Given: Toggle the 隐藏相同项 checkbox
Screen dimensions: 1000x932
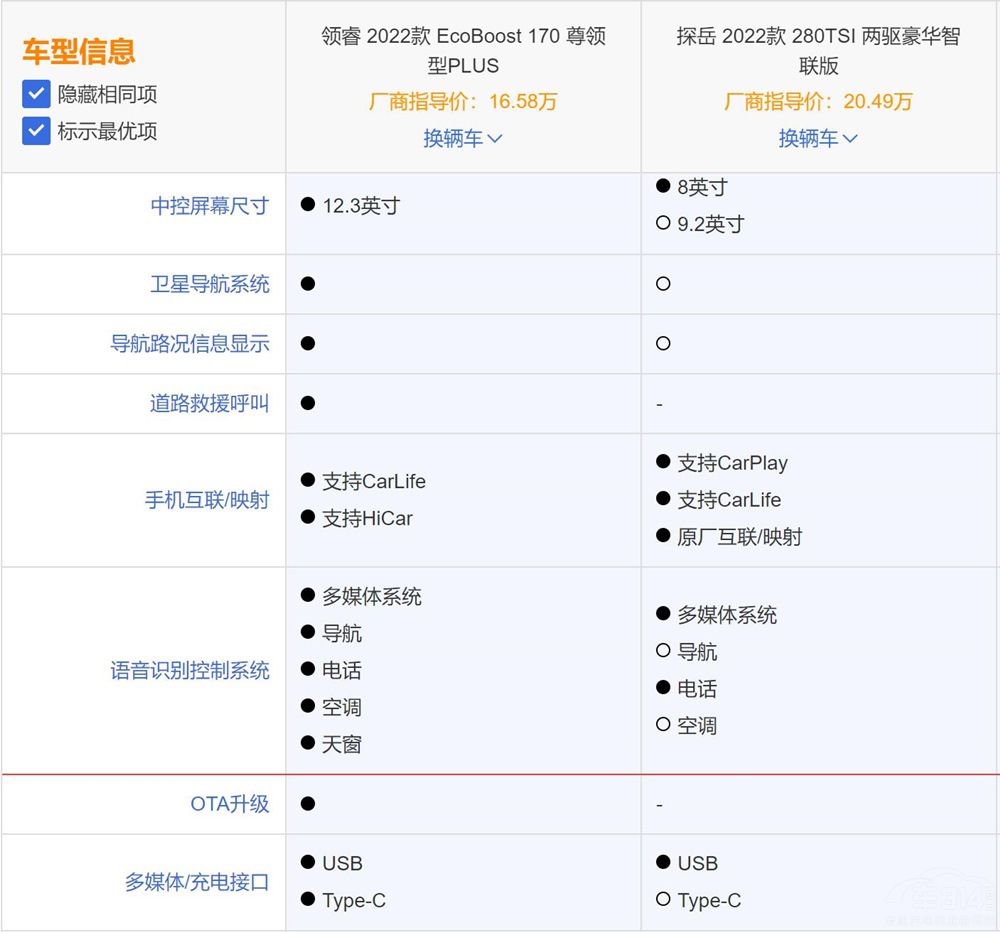Looking at the screenshot, I should click(36, 94).
